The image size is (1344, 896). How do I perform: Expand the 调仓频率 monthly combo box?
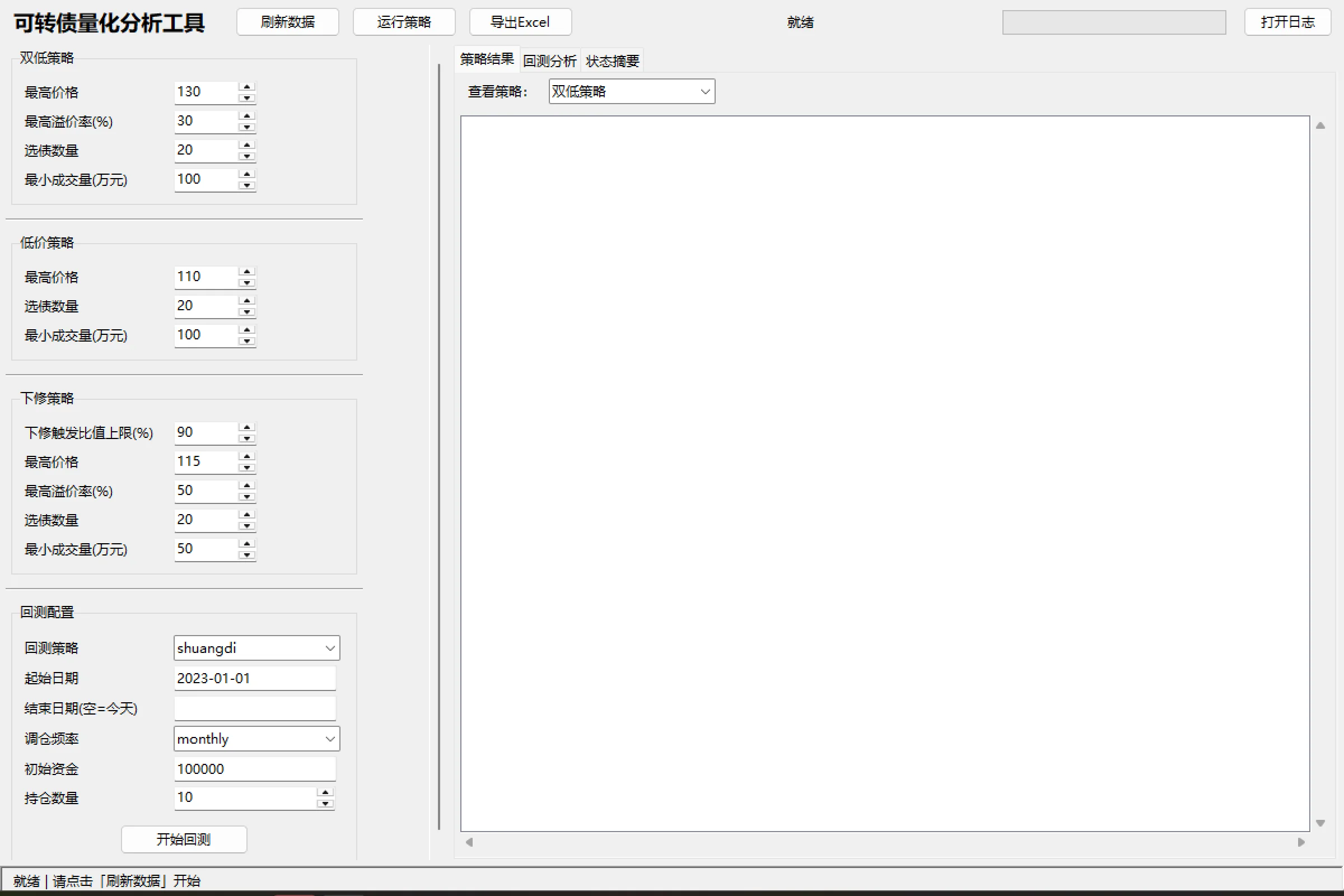[256, 739]
